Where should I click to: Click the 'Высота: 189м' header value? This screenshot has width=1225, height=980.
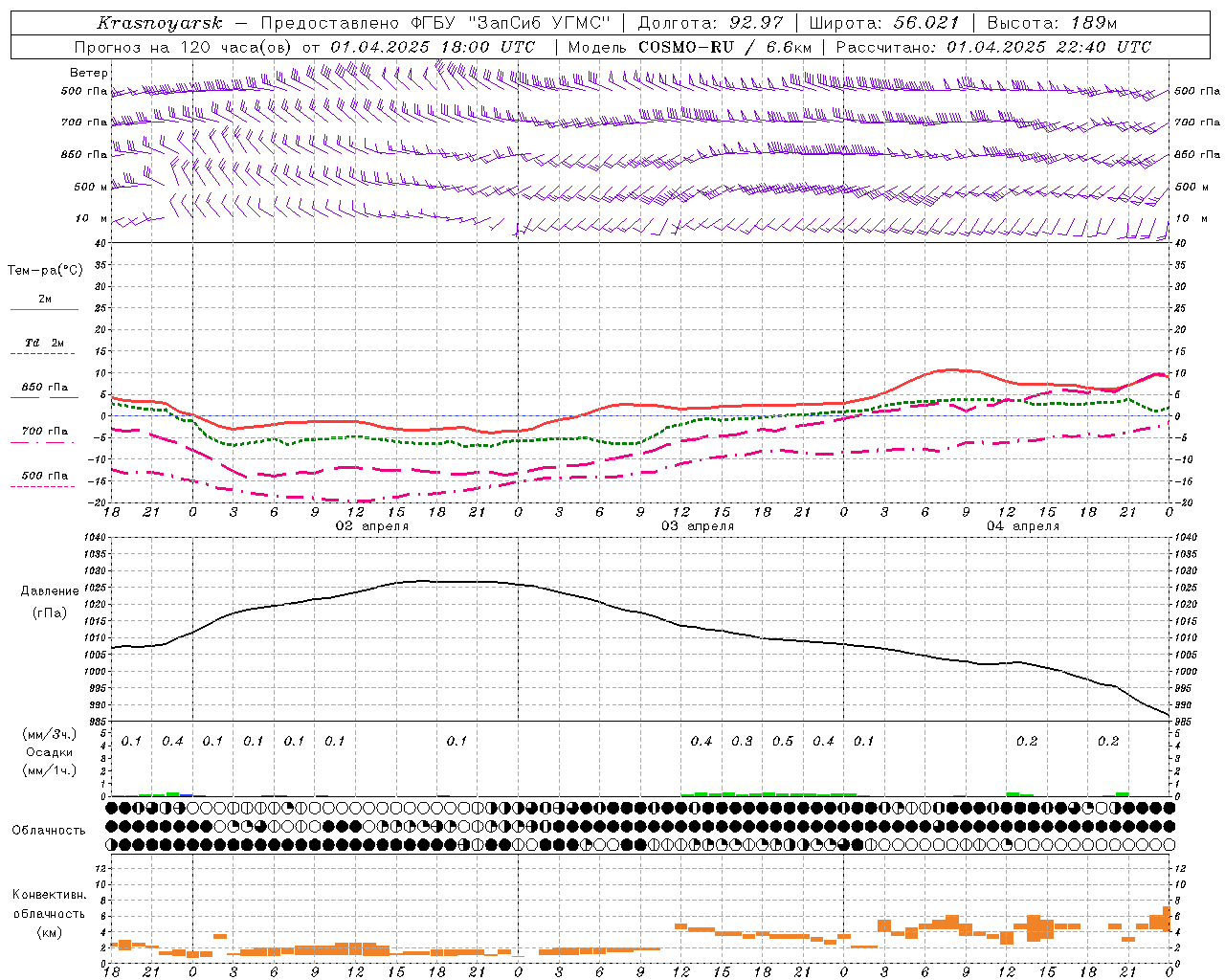(1052, 23)
